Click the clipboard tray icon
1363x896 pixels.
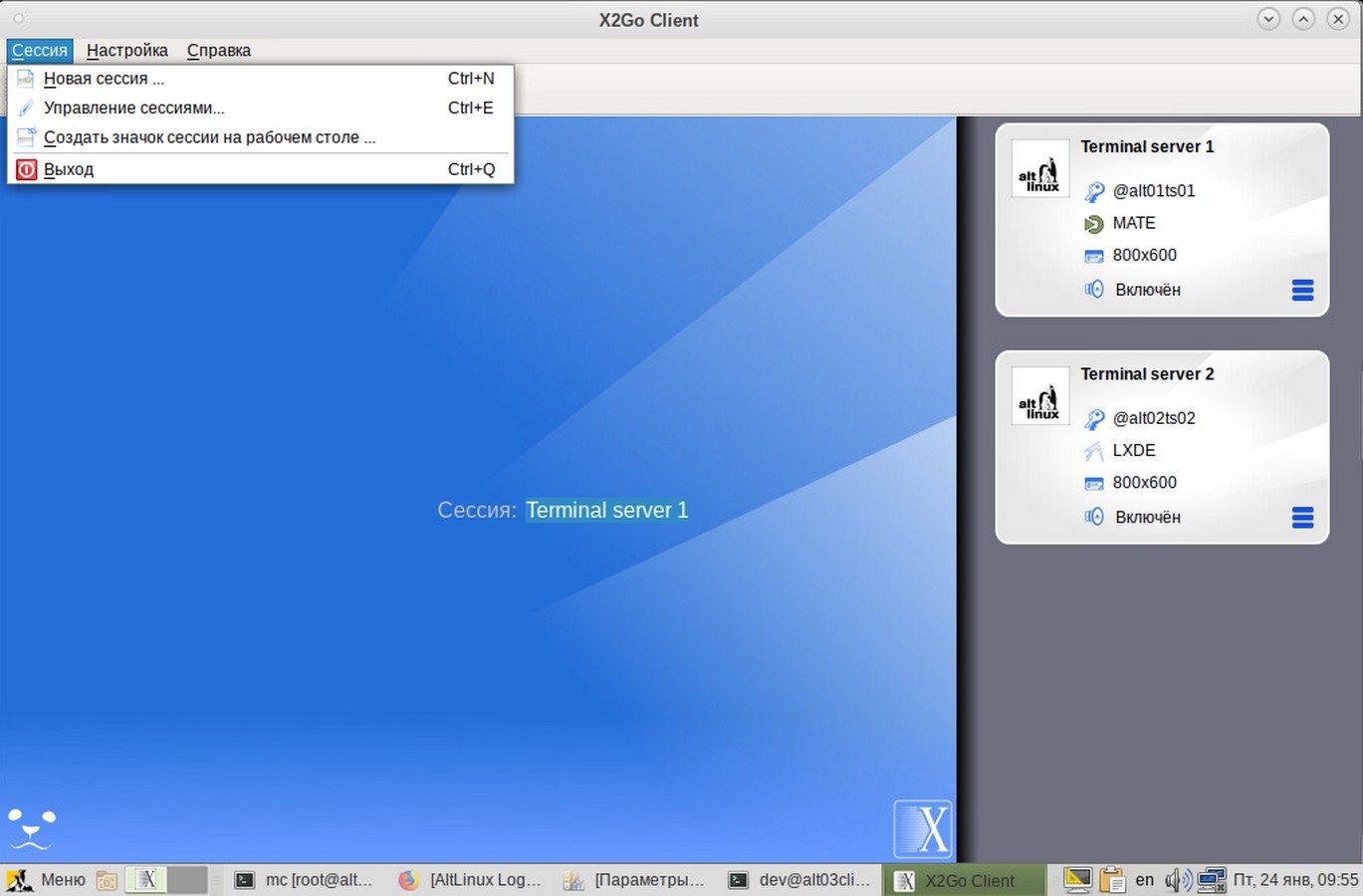pyautogui.click(x=1112, y=880)
